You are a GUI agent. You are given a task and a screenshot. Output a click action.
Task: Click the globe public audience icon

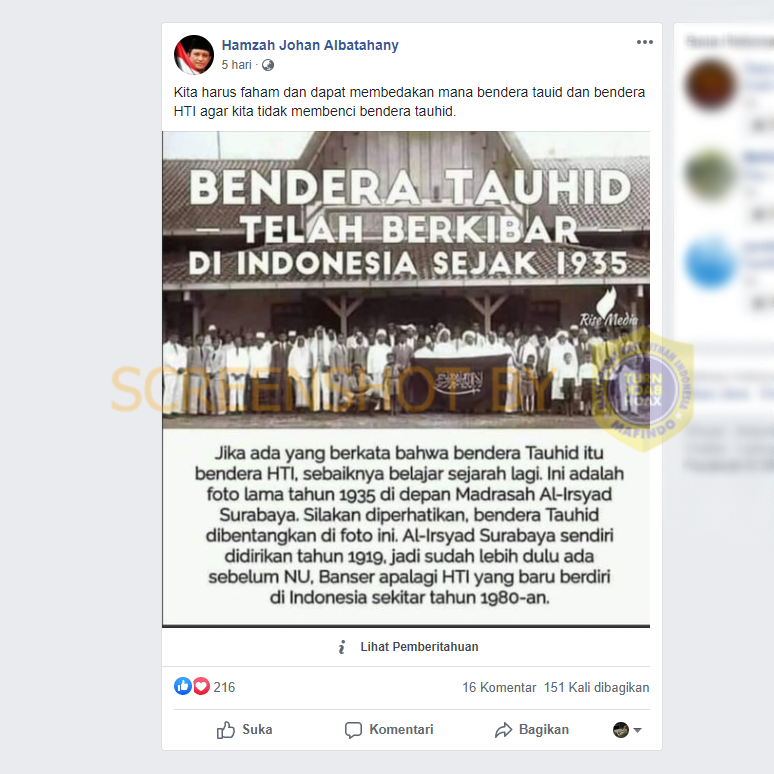point(268,65)
